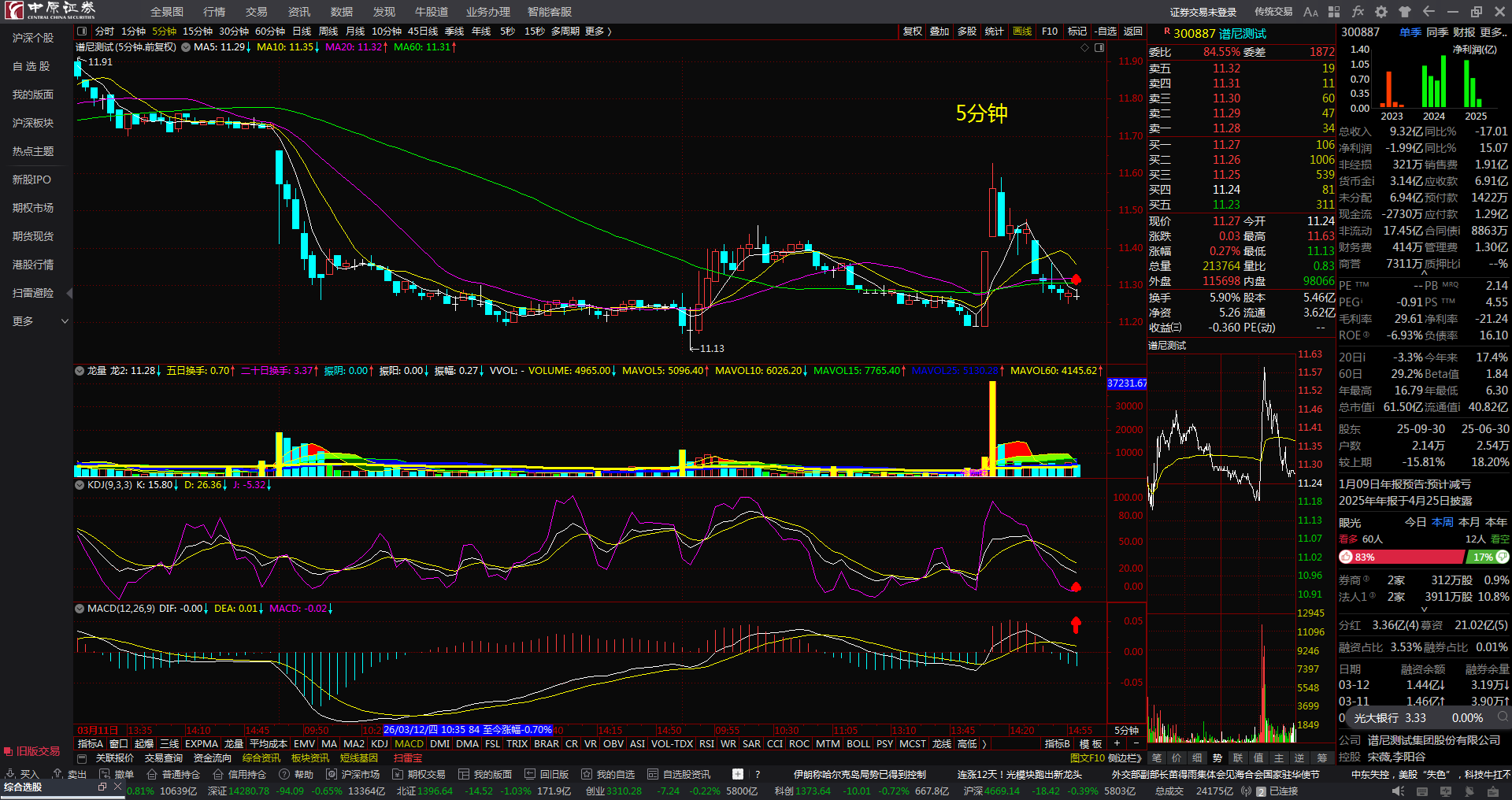Click the 83% bullish sentiment bar
The width and height of the screenshot is (1512, 800).
(1401, 557)
